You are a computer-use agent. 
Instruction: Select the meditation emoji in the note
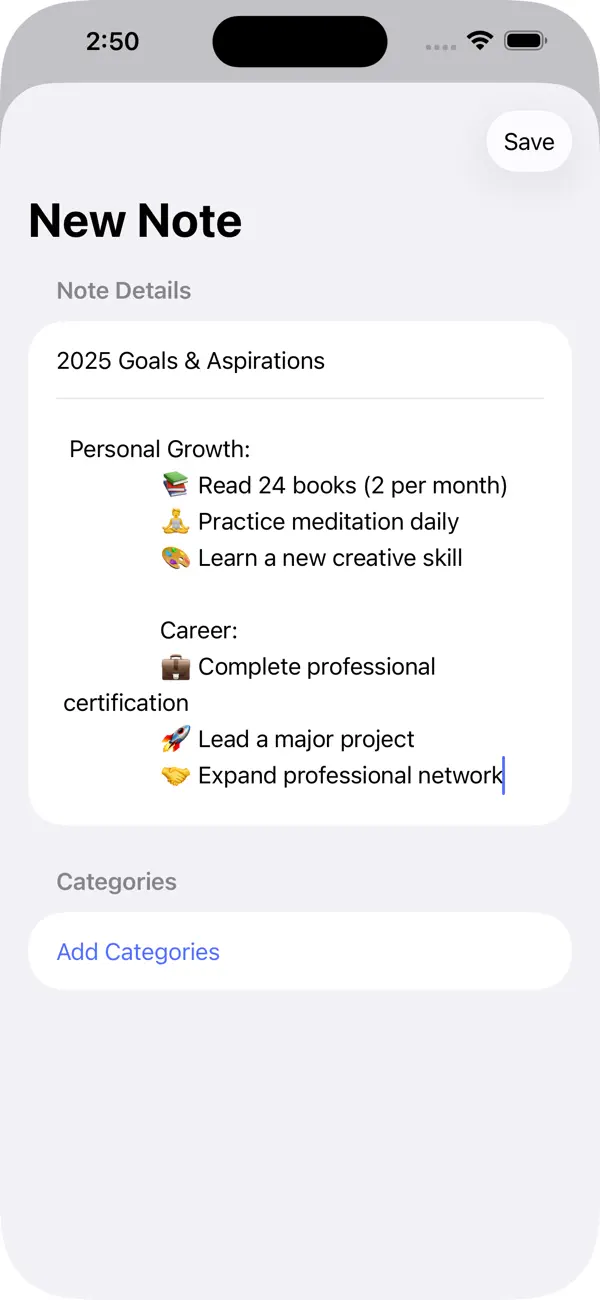[x=175, y=521]
